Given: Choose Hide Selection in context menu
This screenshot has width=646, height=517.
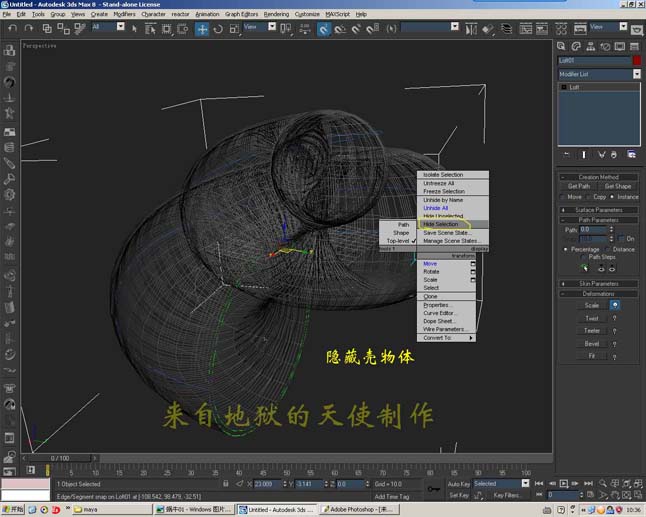Looking at the screenshot, I should tap(453, 224).
